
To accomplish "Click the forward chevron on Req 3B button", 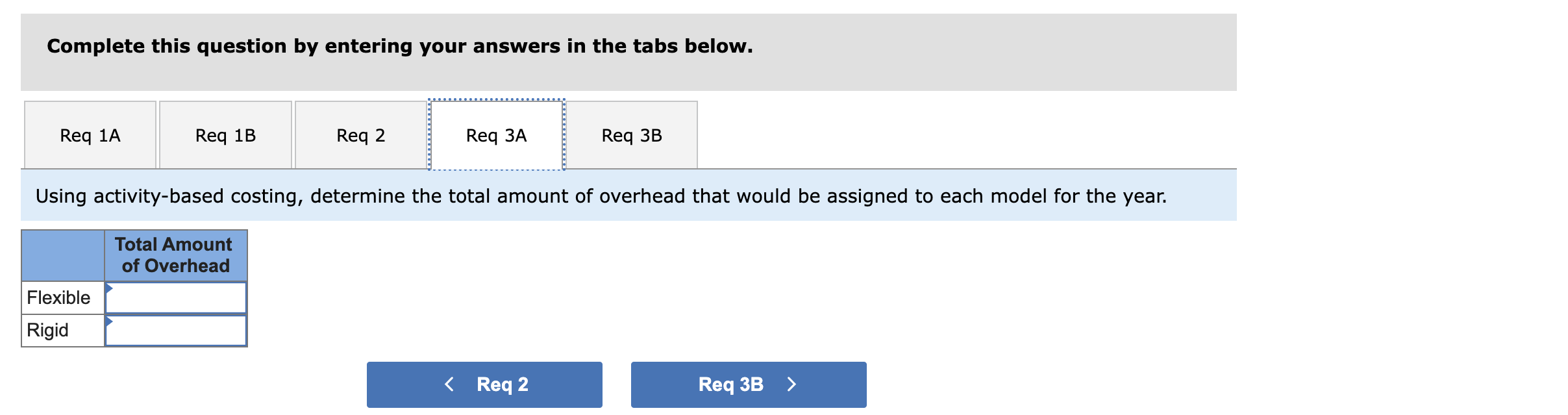I will (792, 384).
